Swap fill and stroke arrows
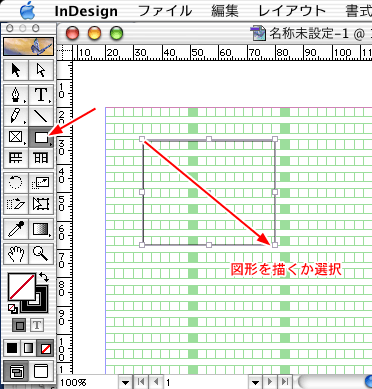The height and width of the screenshot is (389, 372). pyautogui.click(x=44, y=277)
